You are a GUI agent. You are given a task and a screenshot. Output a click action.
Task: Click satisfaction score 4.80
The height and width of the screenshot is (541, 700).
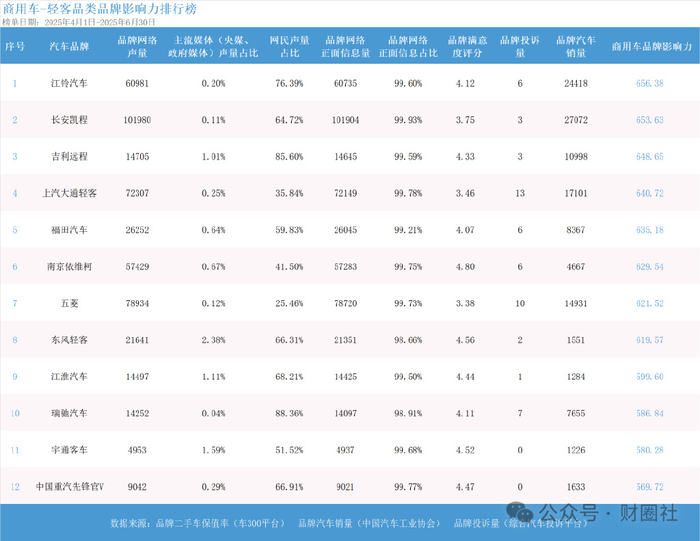pyautogui.click(x=465, y=266)
